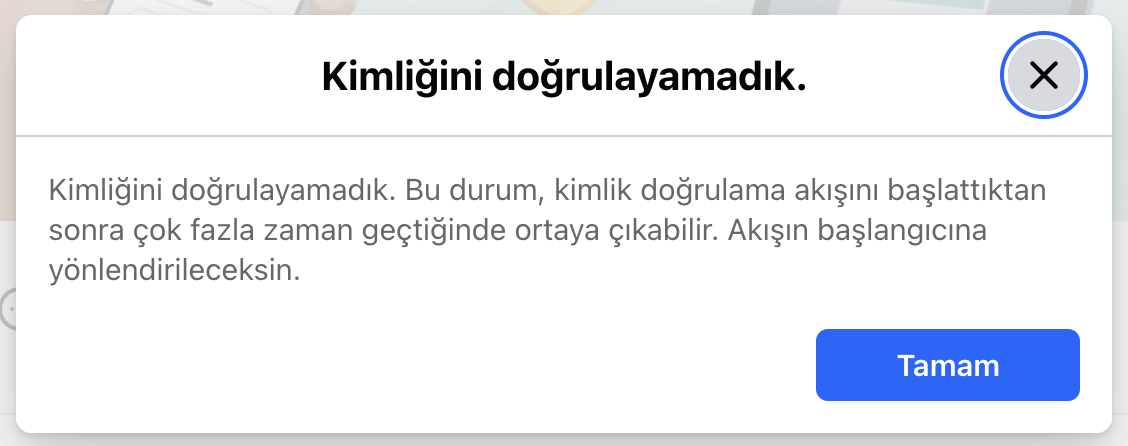This screenshot has height=446, width=1128.
Task: Click the first line mentioning 'kimlik doğrulama akışını'
Action: pyautogui.click(x=547, y=190)
